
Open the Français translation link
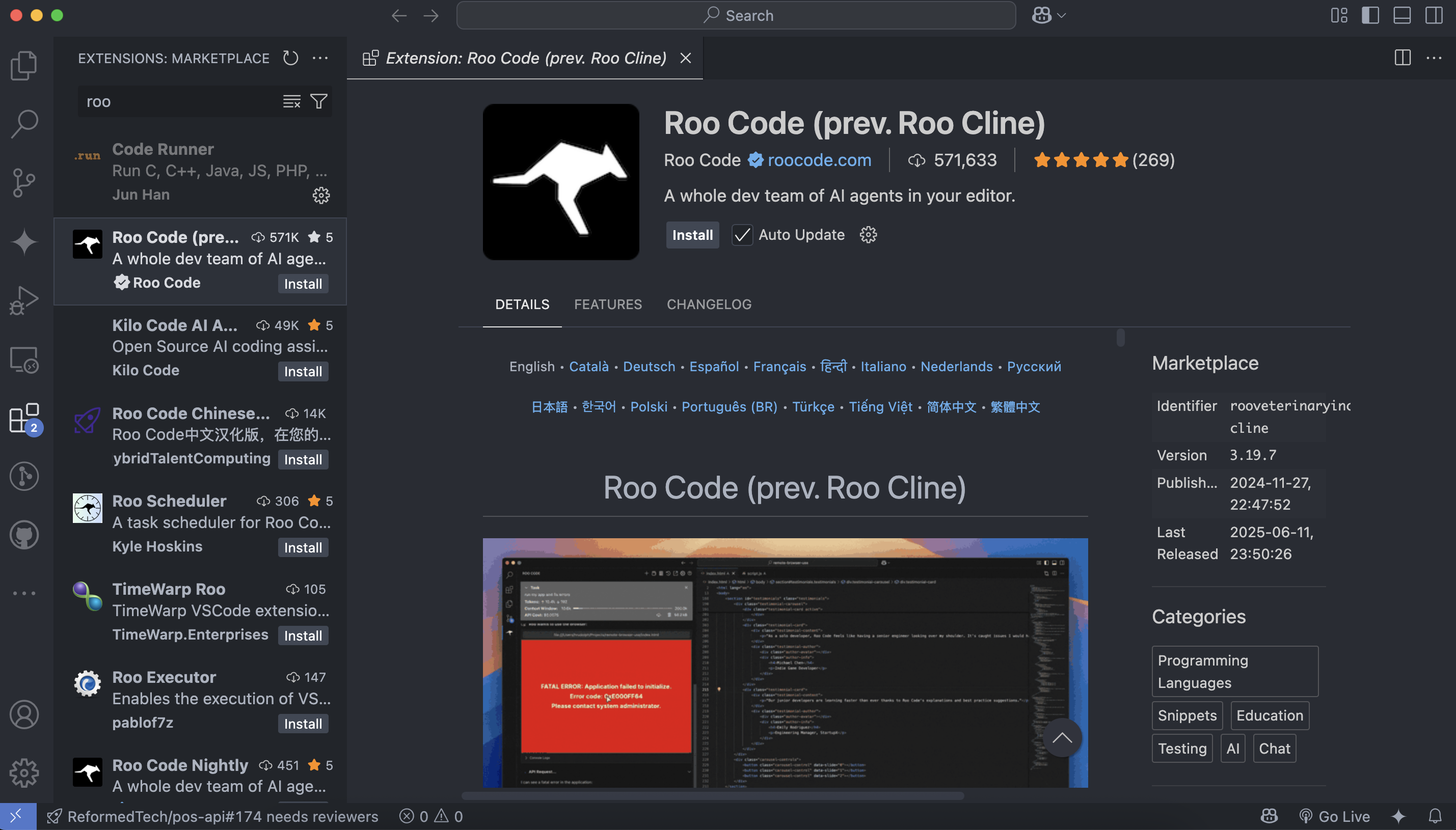coord(779,367)
